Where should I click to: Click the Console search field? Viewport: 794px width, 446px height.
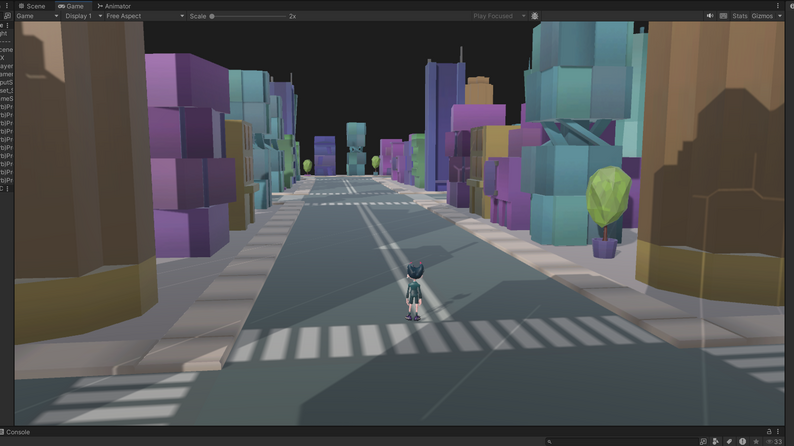click(x=620, y=441)
